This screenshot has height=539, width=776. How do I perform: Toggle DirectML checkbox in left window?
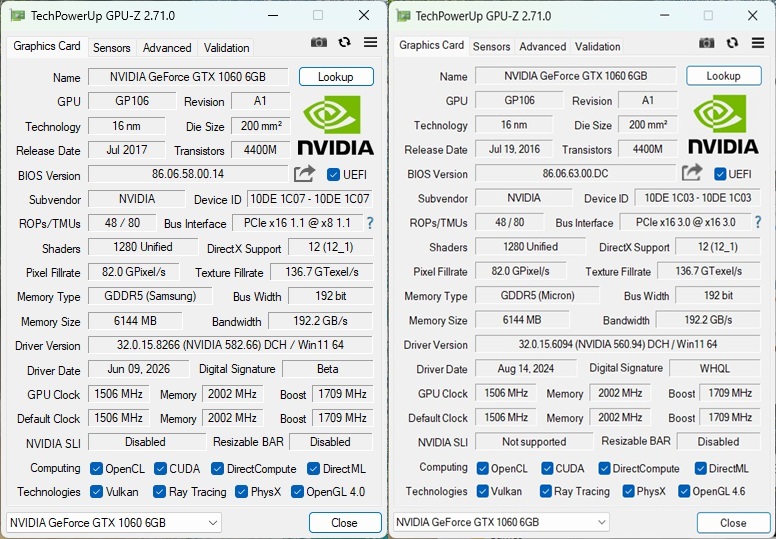tap(313, 468)
